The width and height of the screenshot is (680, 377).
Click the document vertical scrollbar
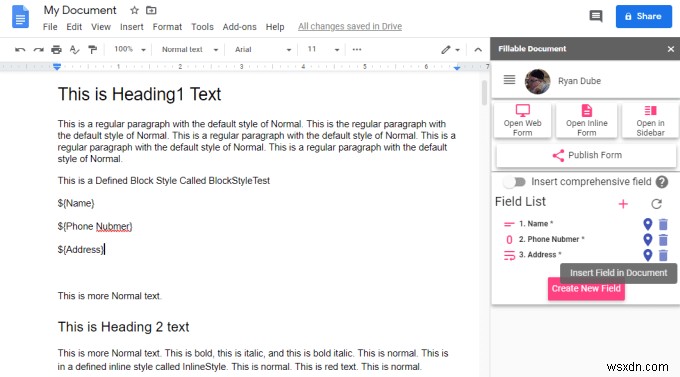[x=484, y=93]
